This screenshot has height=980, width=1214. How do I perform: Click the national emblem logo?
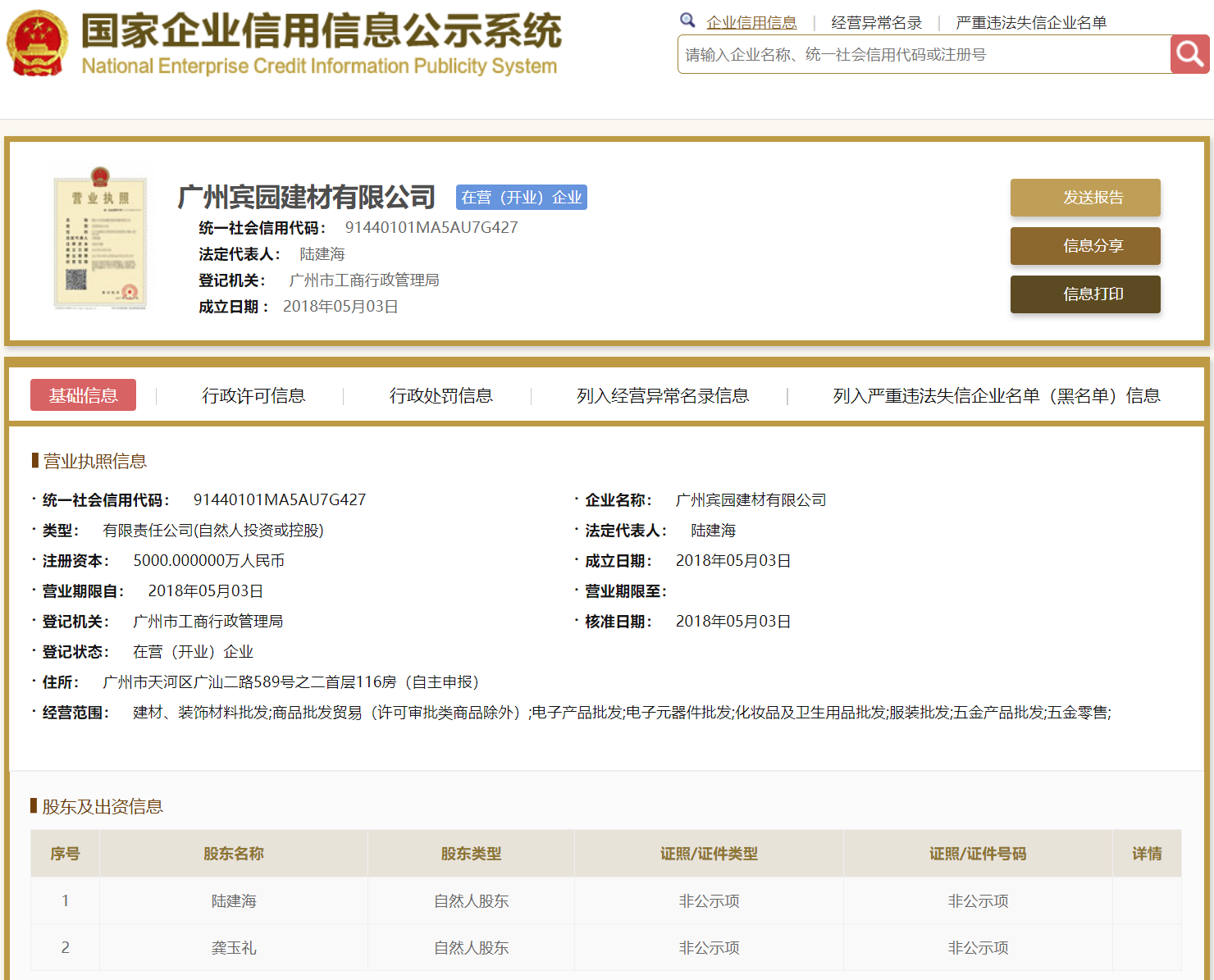pyautogui.click(x=37, y=44)
